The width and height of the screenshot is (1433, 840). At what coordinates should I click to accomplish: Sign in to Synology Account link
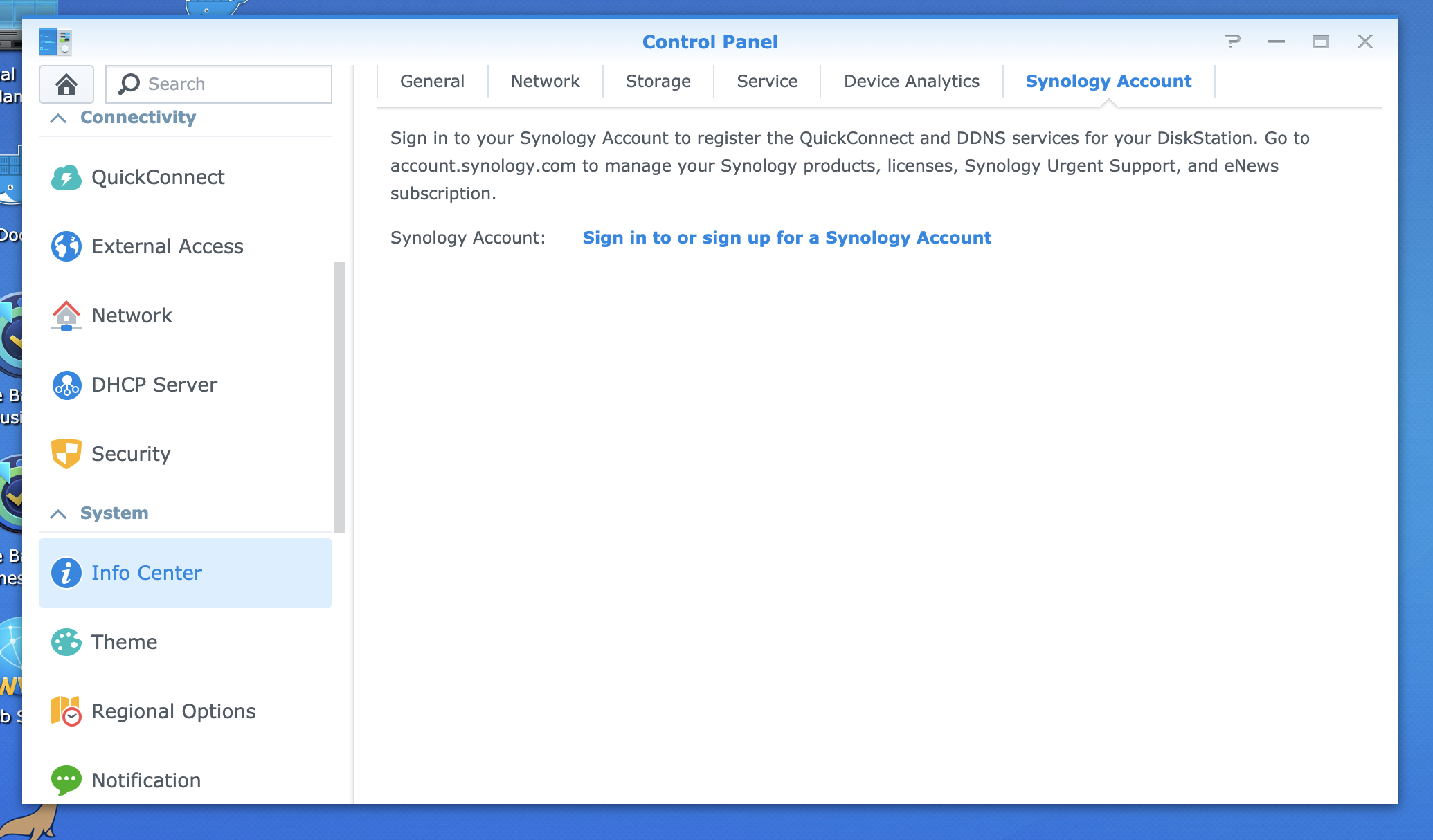[787, 237]
